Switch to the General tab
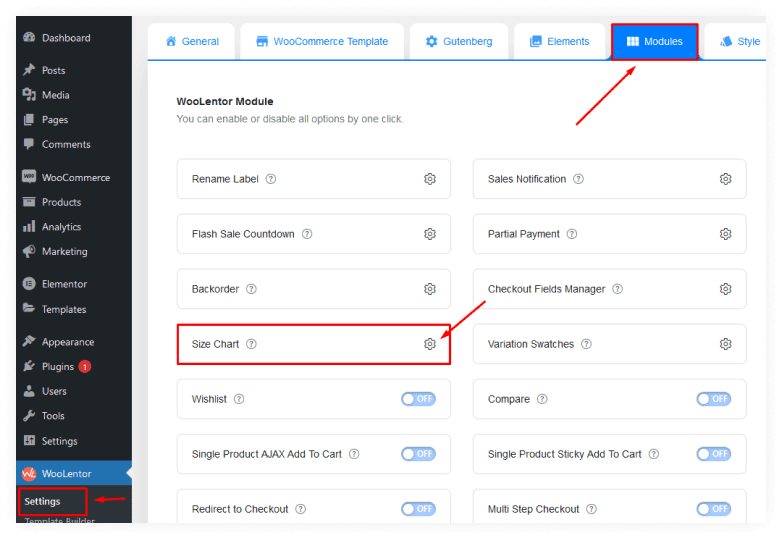The height and width of the screenshot is (539, 782). pyautogui.click(x=192, y=41)
